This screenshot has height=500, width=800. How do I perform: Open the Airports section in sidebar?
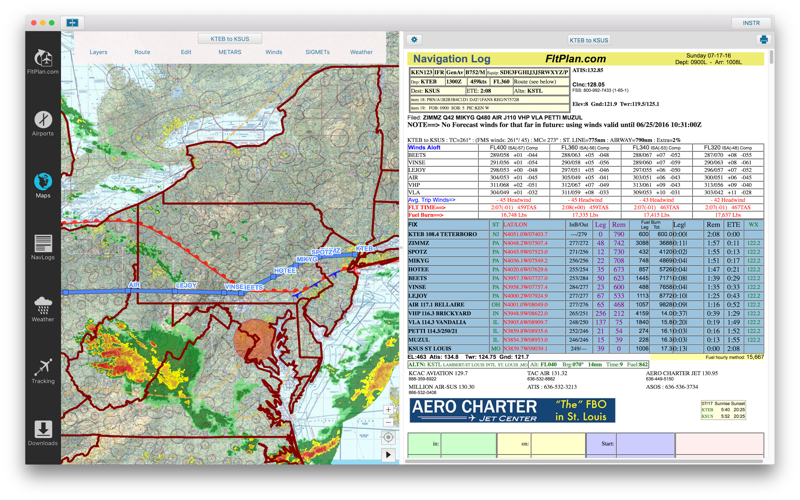click(43, 123)
